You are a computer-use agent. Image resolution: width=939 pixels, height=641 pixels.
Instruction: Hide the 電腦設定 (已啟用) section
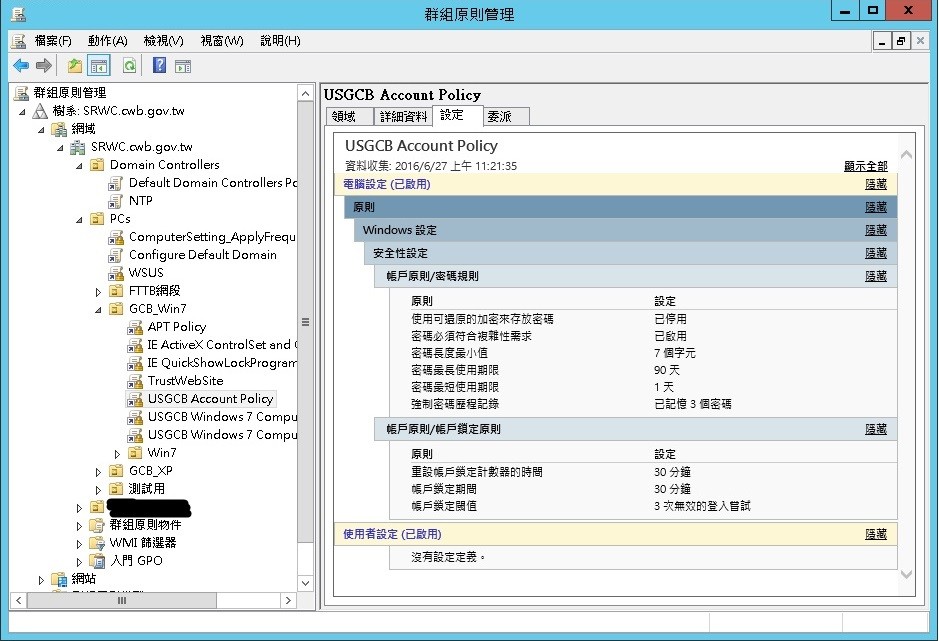(x=876, y=185)
